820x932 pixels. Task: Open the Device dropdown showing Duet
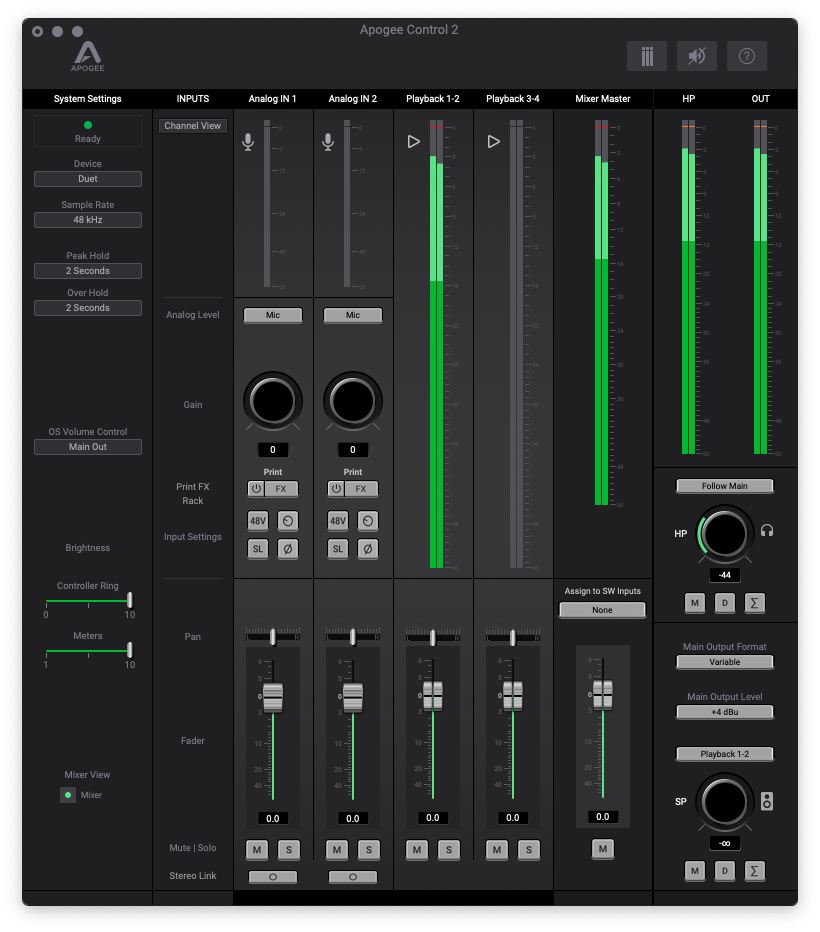88,179
